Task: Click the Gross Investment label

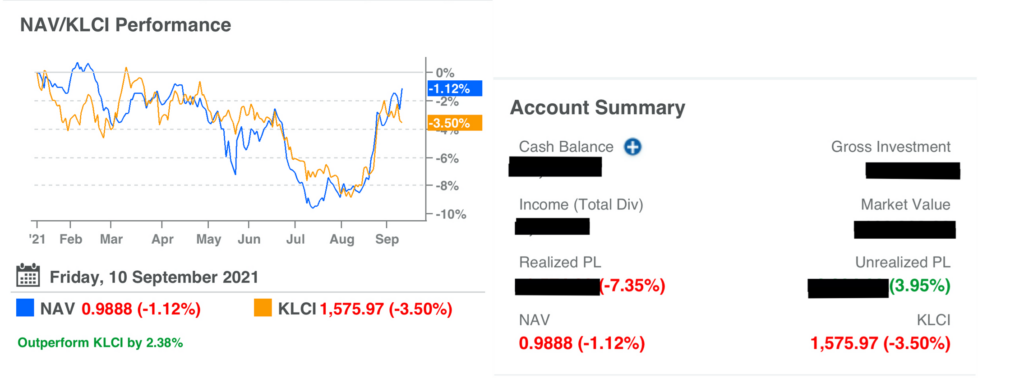Action: [x=891, y=147]
